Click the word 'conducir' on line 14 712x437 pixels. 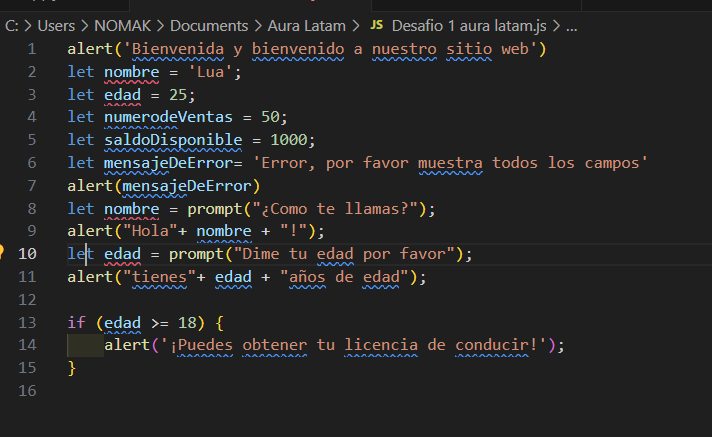(492, 345)
